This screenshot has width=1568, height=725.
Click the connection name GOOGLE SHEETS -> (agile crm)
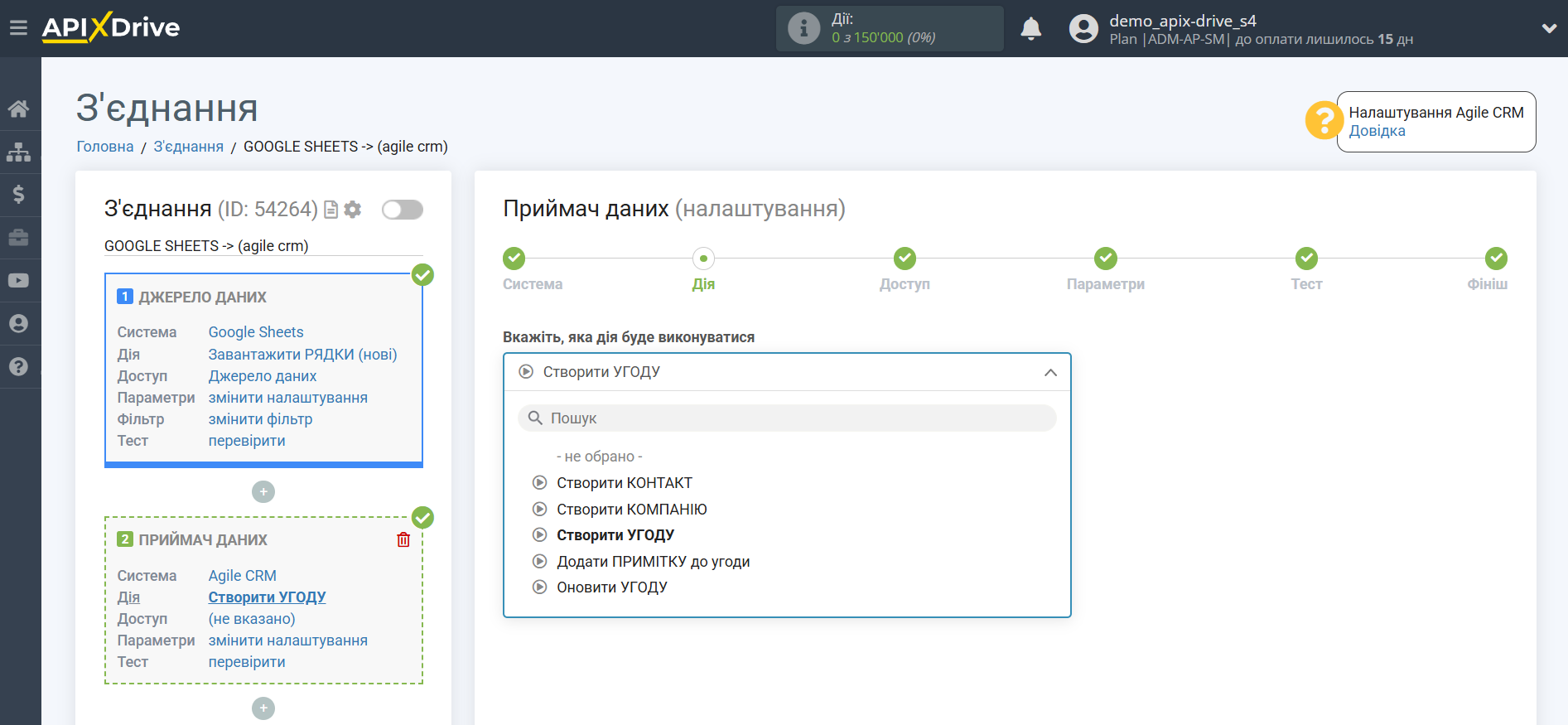coord(206,246)
